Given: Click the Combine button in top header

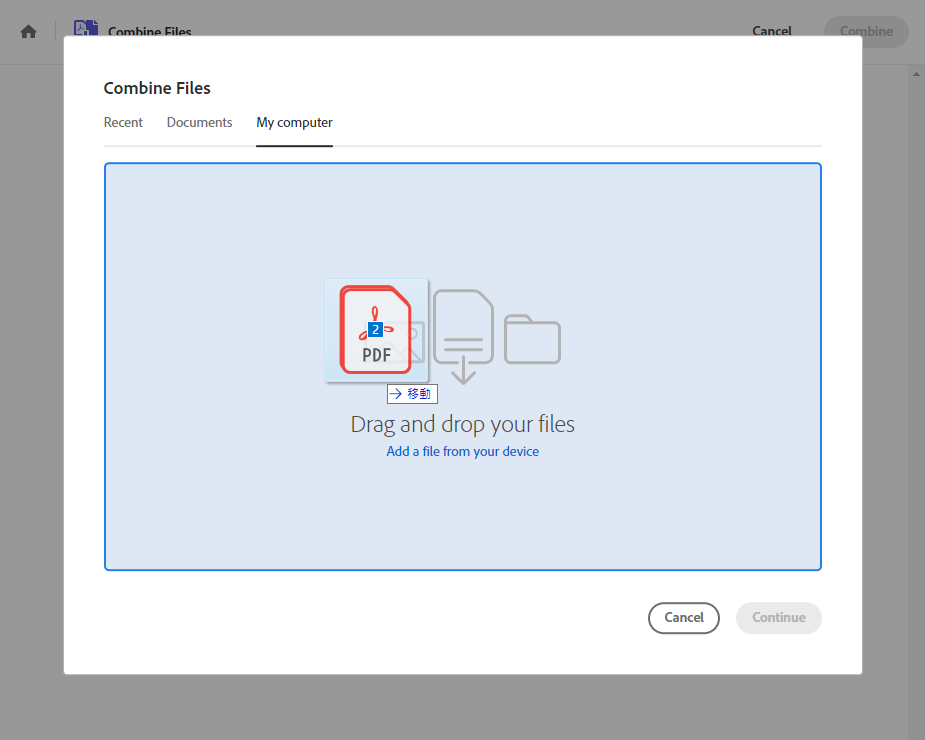Looking at the screenshot, I should pos(866,31).
